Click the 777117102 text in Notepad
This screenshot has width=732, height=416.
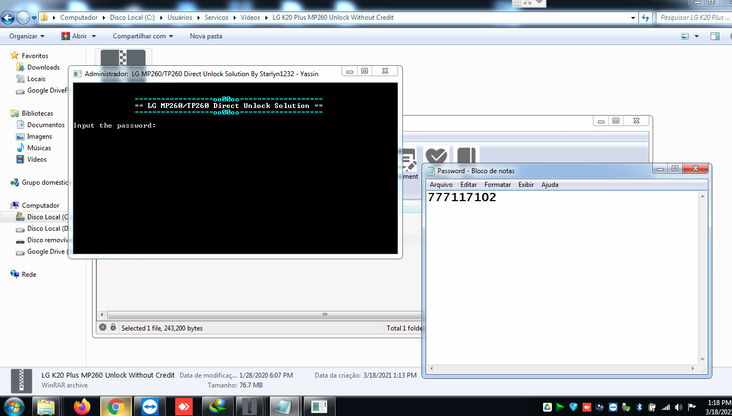pyautogui.click(x=462, y=197)
